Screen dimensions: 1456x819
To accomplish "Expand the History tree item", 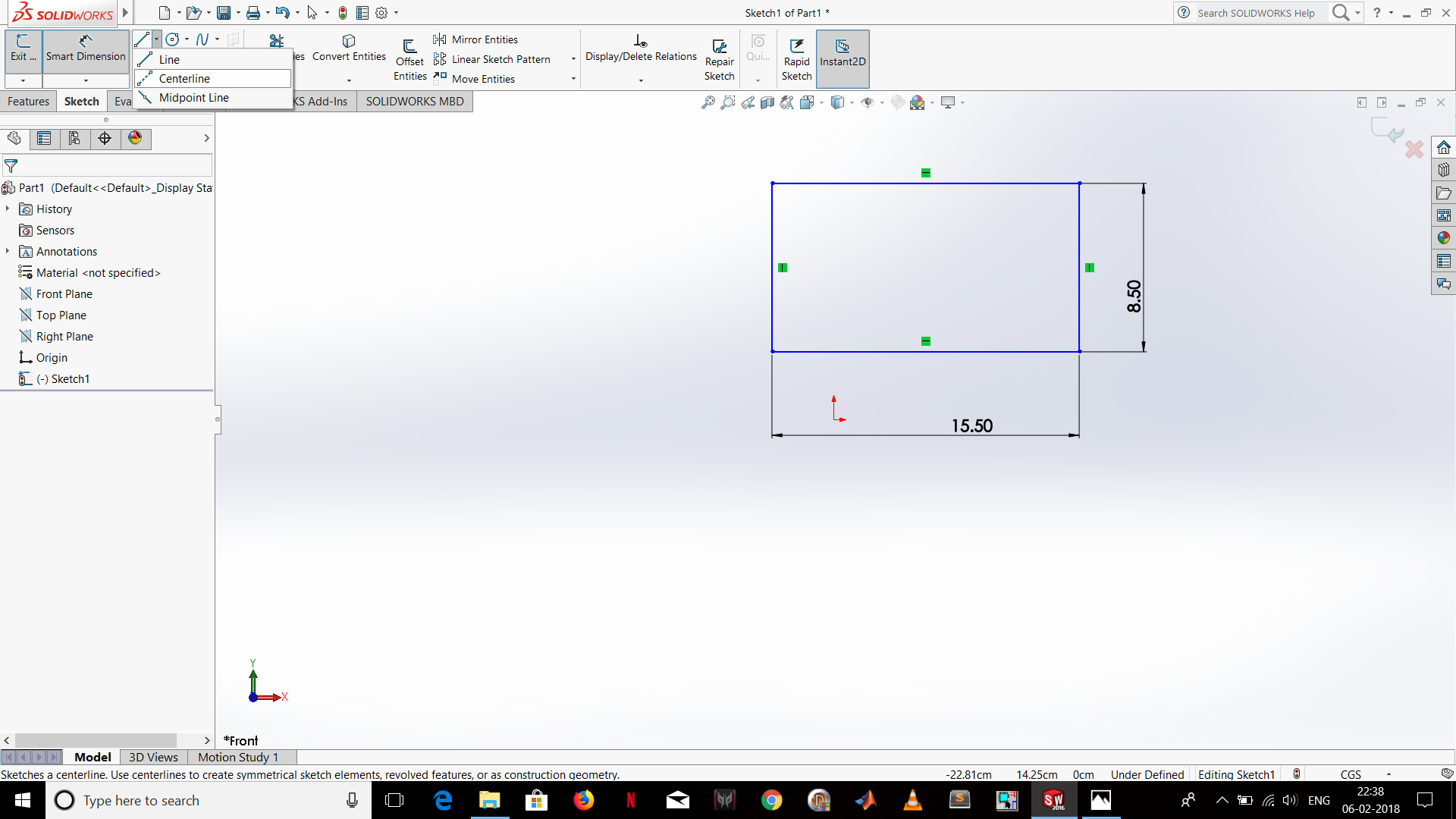I will coord(8,209).
